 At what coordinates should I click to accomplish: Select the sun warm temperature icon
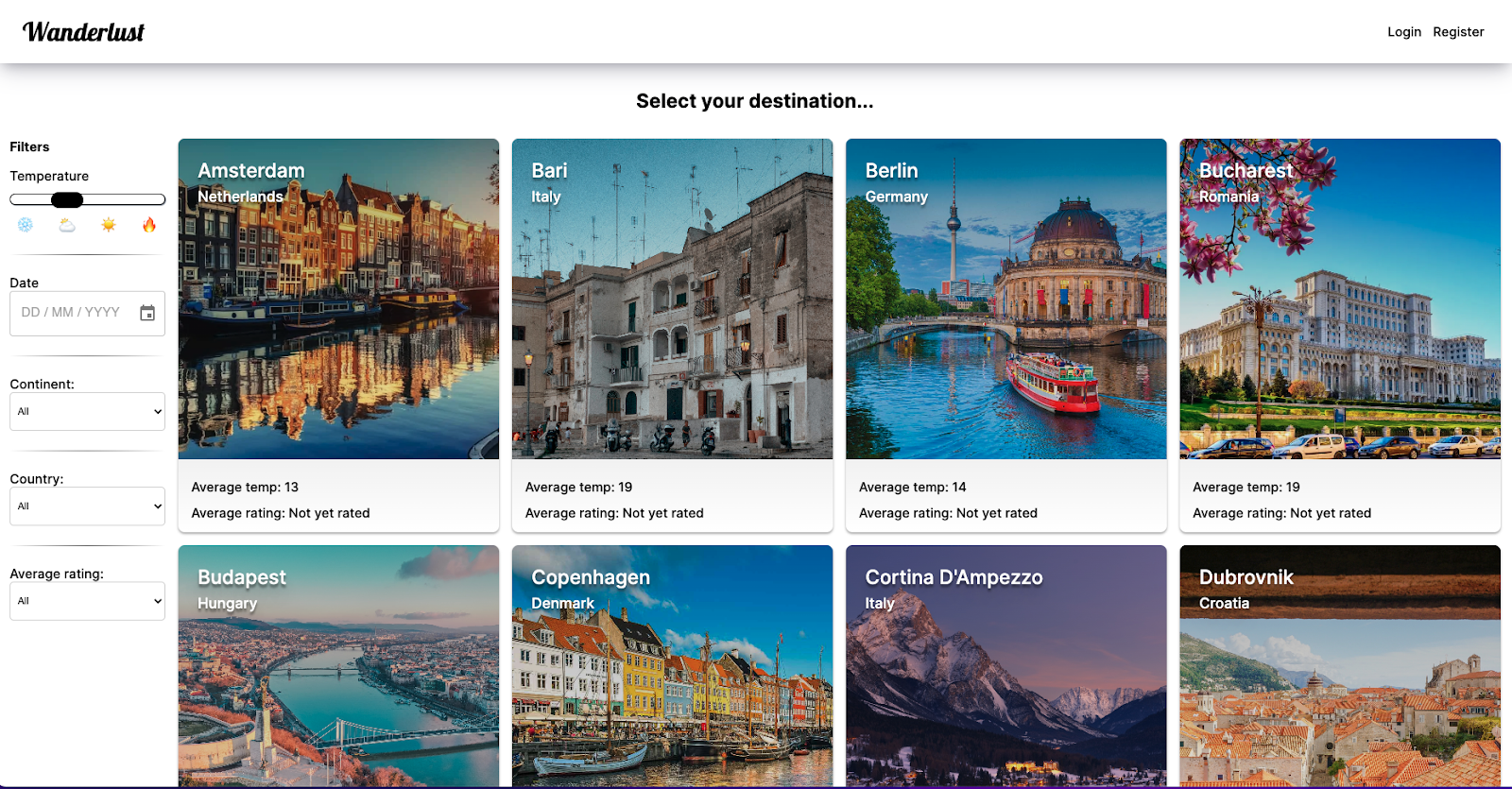[109, 225]
